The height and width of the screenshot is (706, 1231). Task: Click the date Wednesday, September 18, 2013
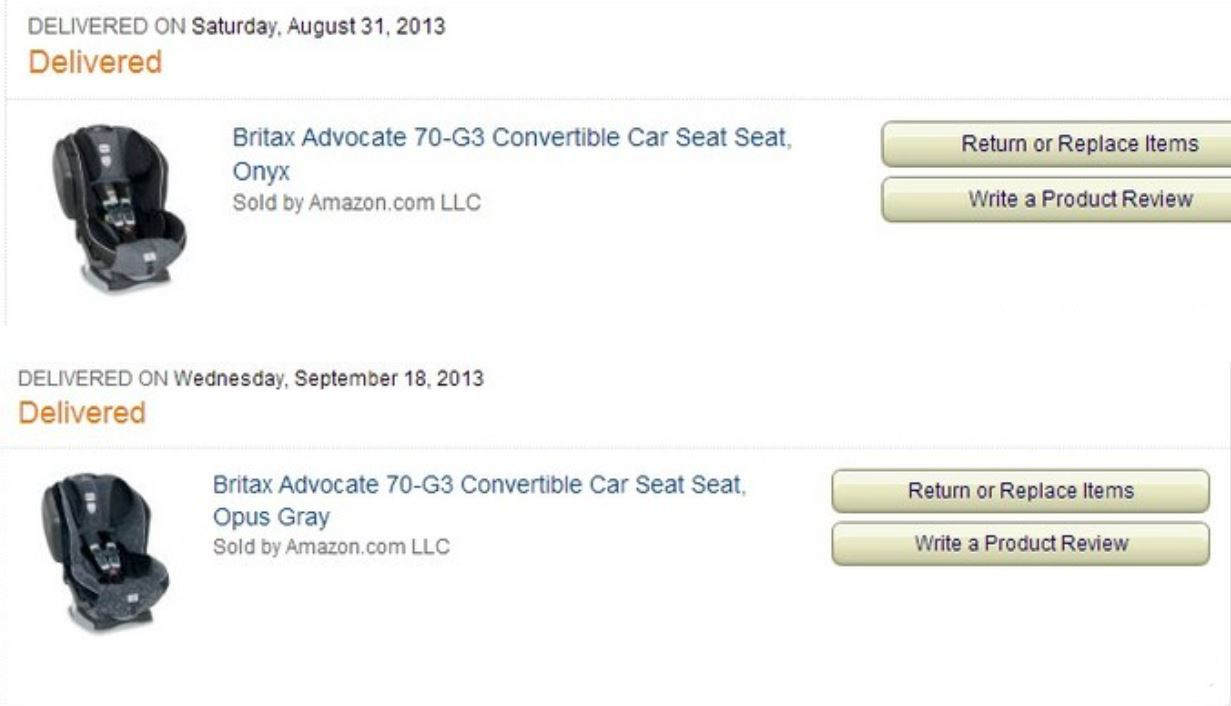point(329,380)
